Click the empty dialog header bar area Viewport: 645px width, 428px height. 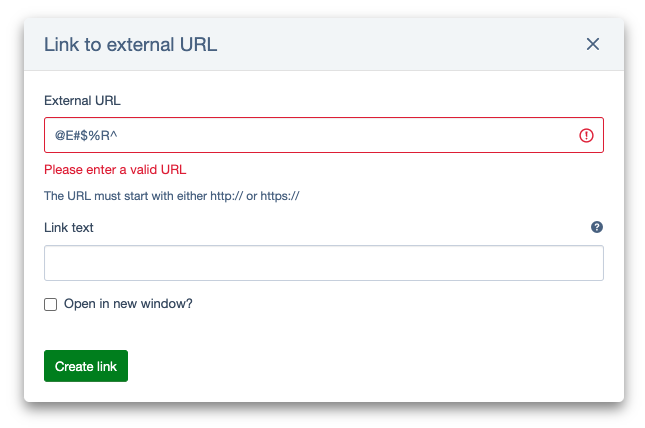(x=400, y=44)
